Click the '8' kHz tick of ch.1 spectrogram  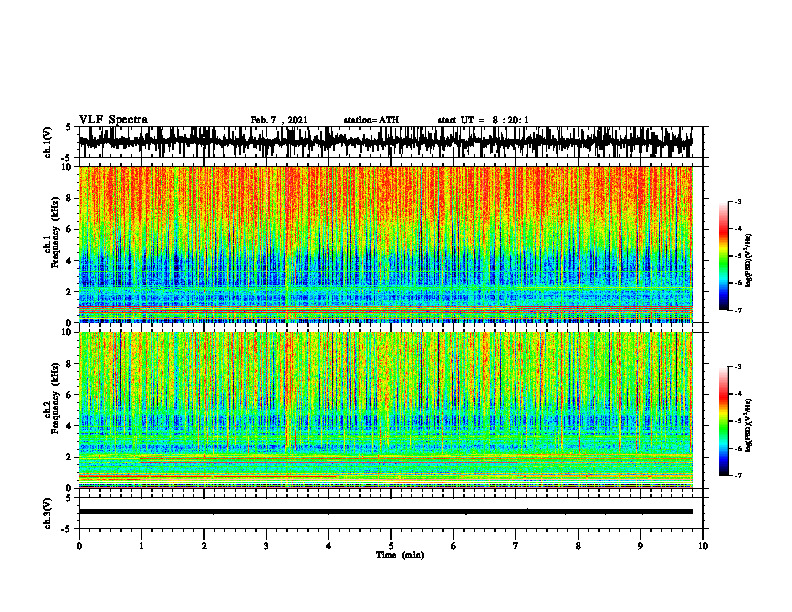pyautogui.click(x=70, y=198)
